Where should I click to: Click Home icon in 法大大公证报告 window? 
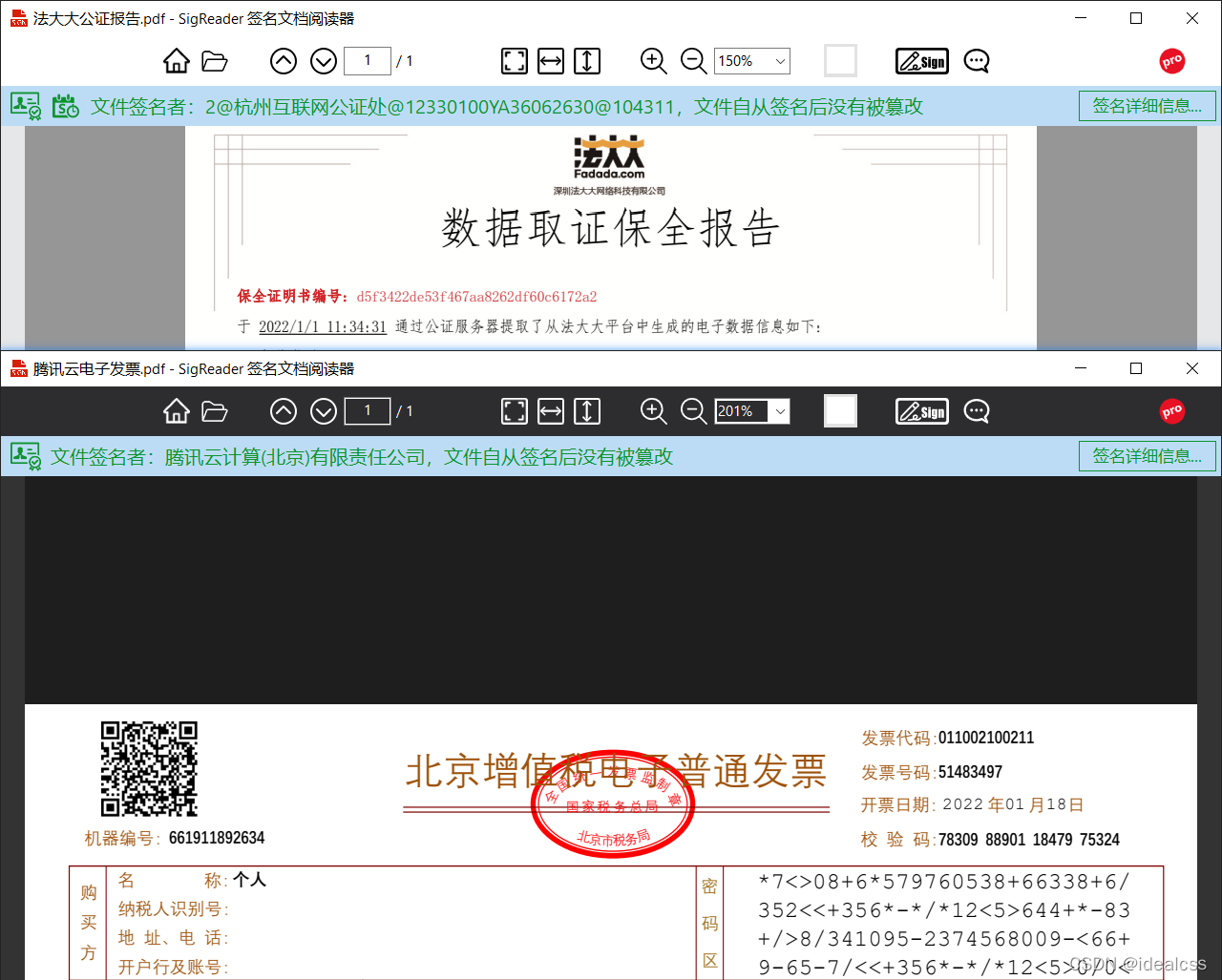tap(177, 61)
